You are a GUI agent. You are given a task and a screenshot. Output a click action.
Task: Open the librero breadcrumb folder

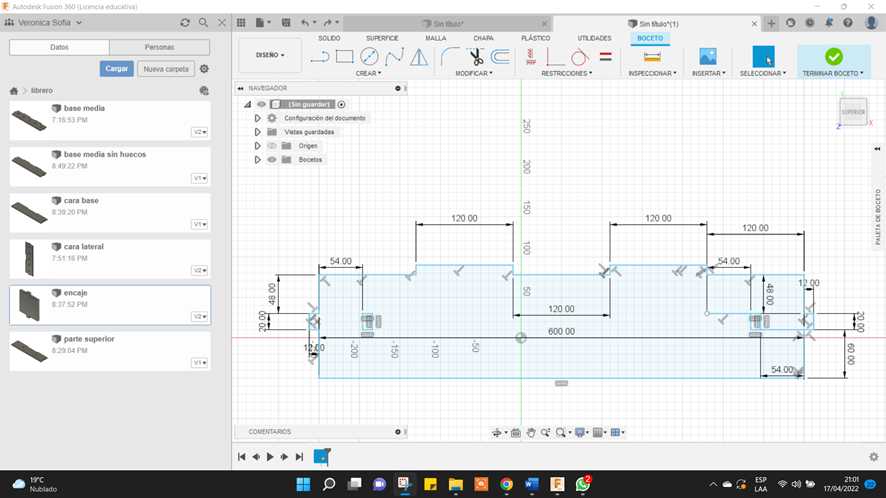(42, 90)
